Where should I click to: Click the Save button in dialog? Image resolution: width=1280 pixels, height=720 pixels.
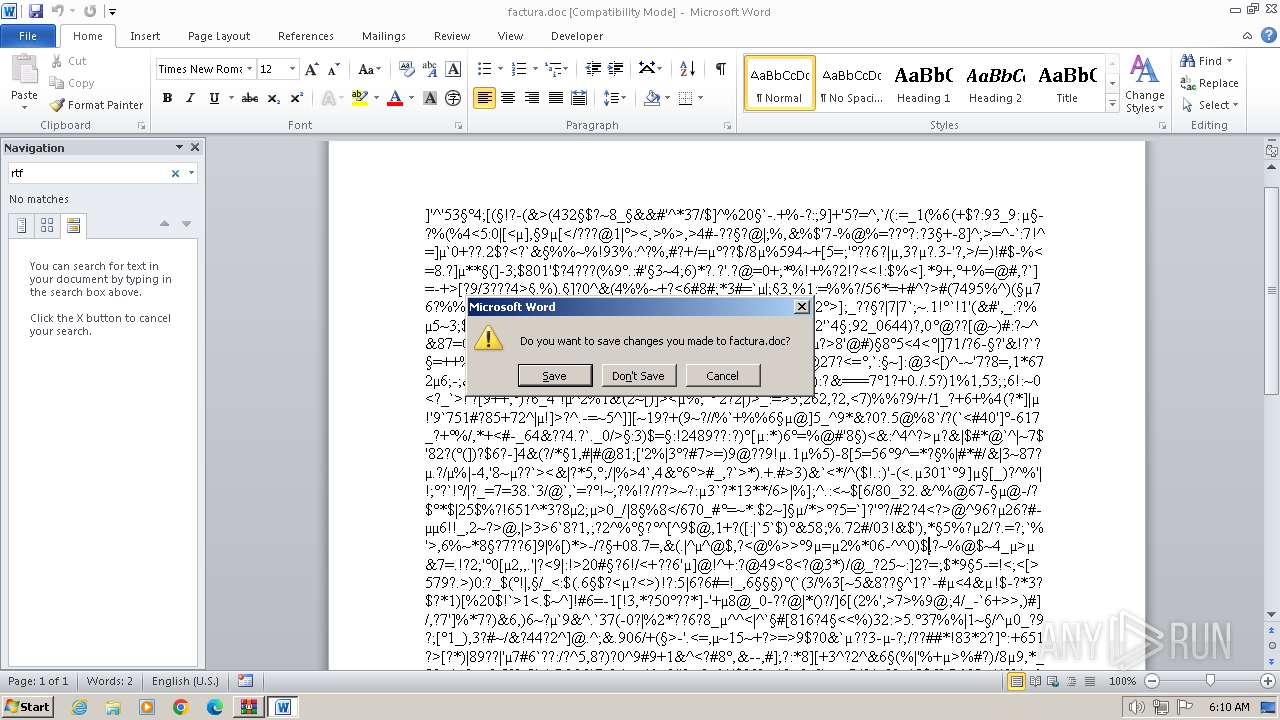(x=554, y=375)
